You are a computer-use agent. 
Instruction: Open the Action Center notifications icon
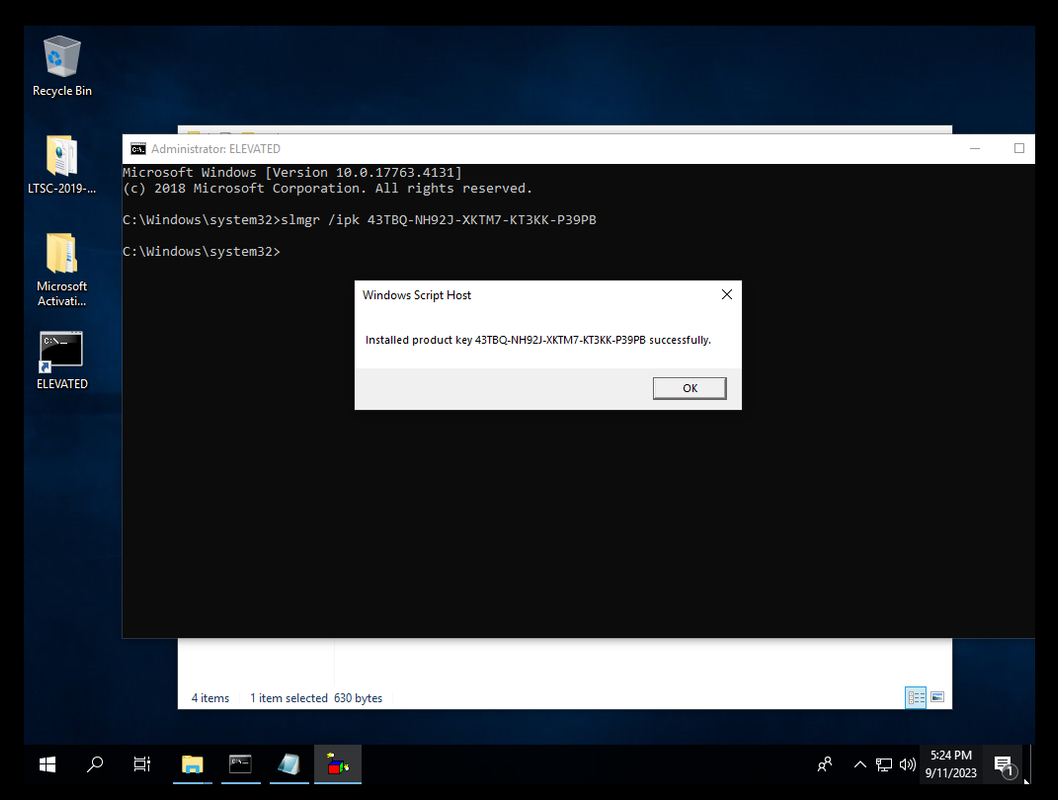tap(1005, 766)
